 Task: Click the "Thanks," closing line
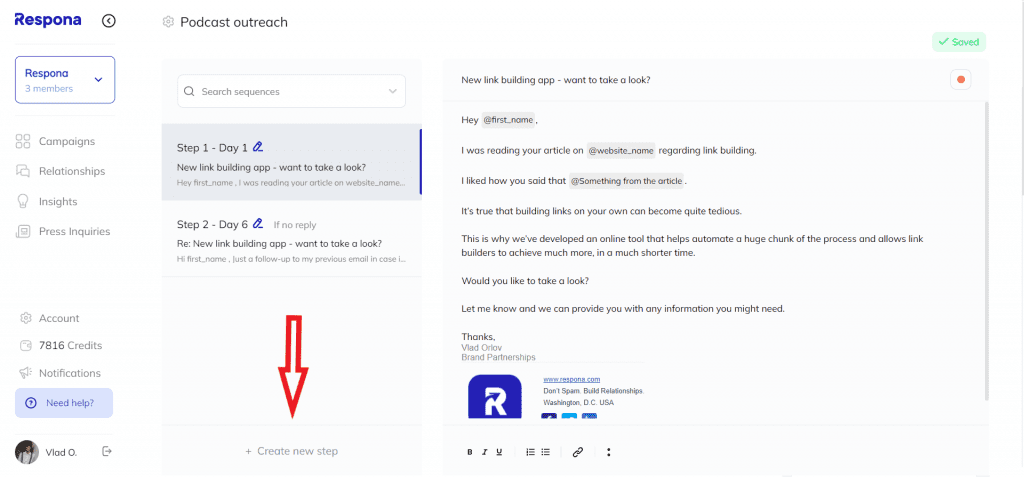479,337
